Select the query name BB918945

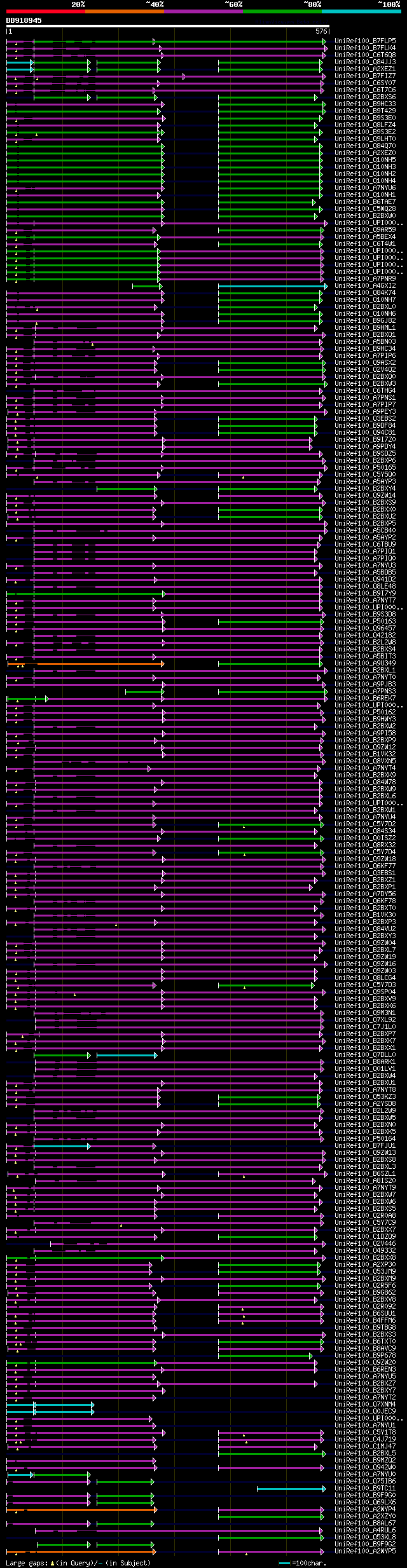point(24,20)
